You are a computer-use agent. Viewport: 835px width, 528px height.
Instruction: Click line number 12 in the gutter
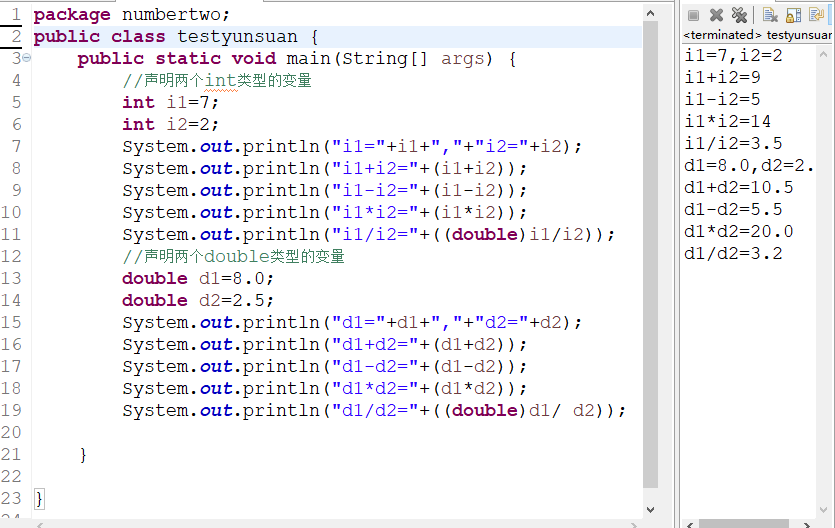click(x=11, y=257)
